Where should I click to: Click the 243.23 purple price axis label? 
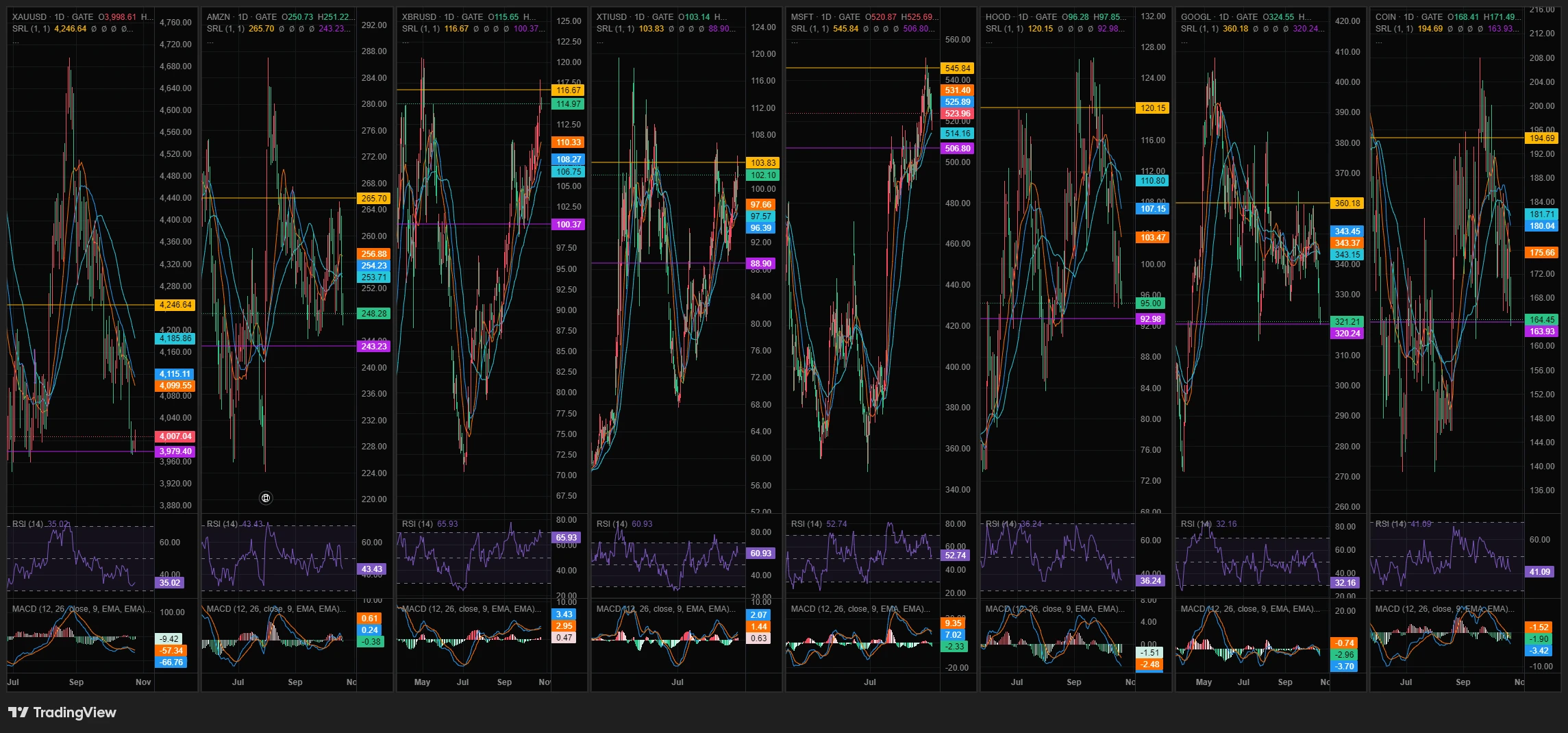pos(374,347)
